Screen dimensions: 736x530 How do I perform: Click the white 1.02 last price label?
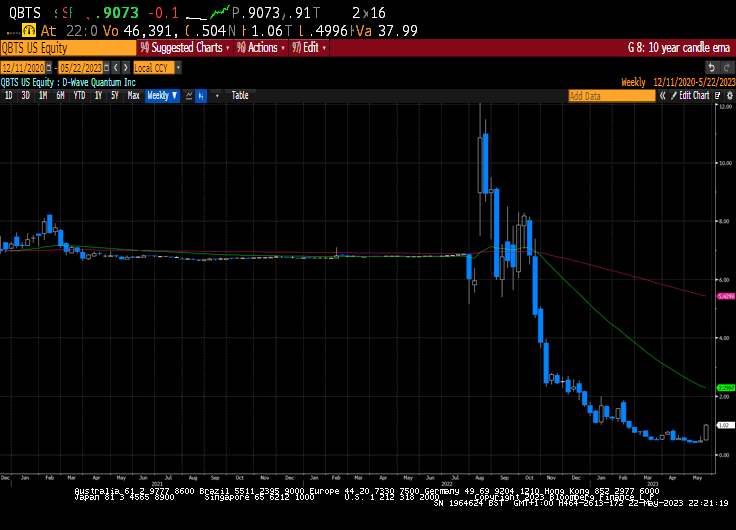click(726, 425)
